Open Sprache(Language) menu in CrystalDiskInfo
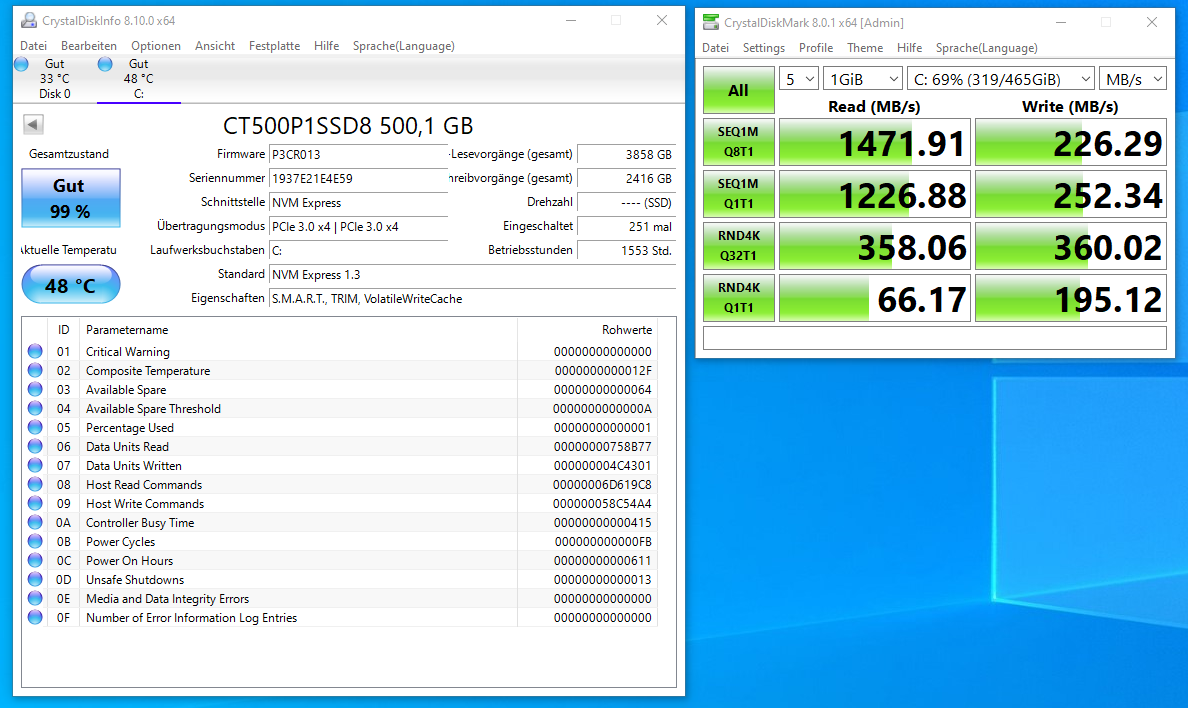The height and width of the screenshot is (708, 1188). (404, 45)
